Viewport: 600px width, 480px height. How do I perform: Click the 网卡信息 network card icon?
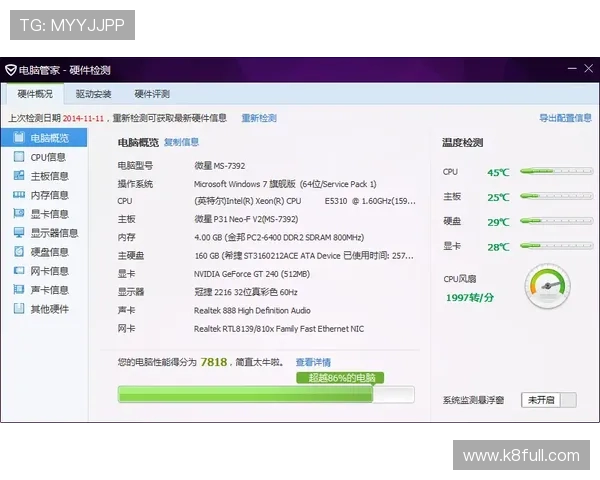tap(19, 270)
